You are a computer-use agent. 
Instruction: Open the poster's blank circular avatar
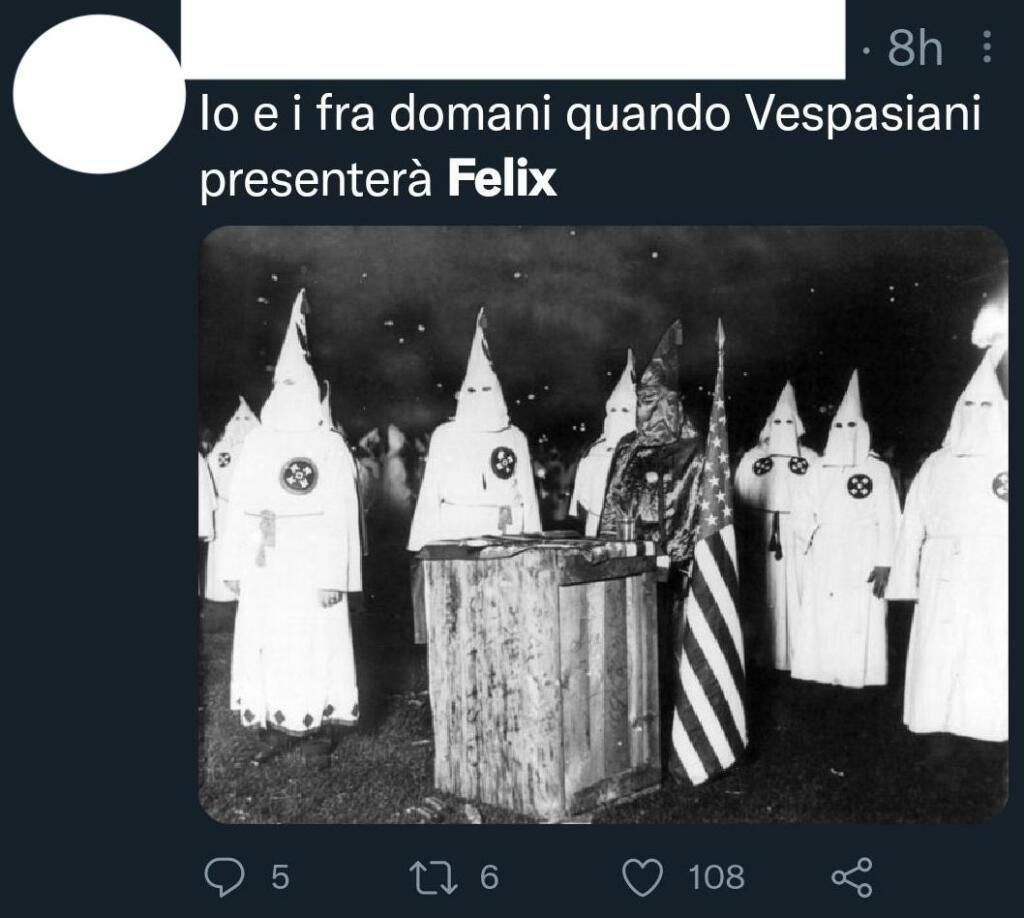97,94
